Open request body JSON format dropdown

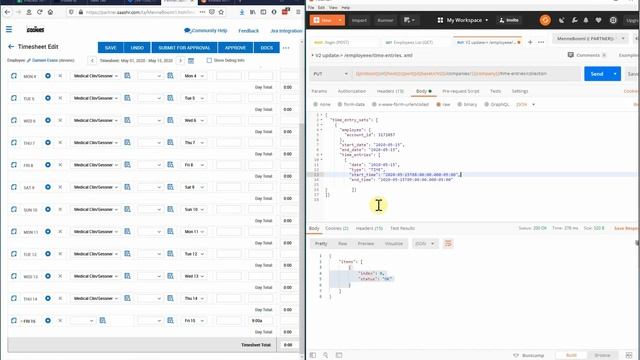pyautogui.click(x=526, y=104)
